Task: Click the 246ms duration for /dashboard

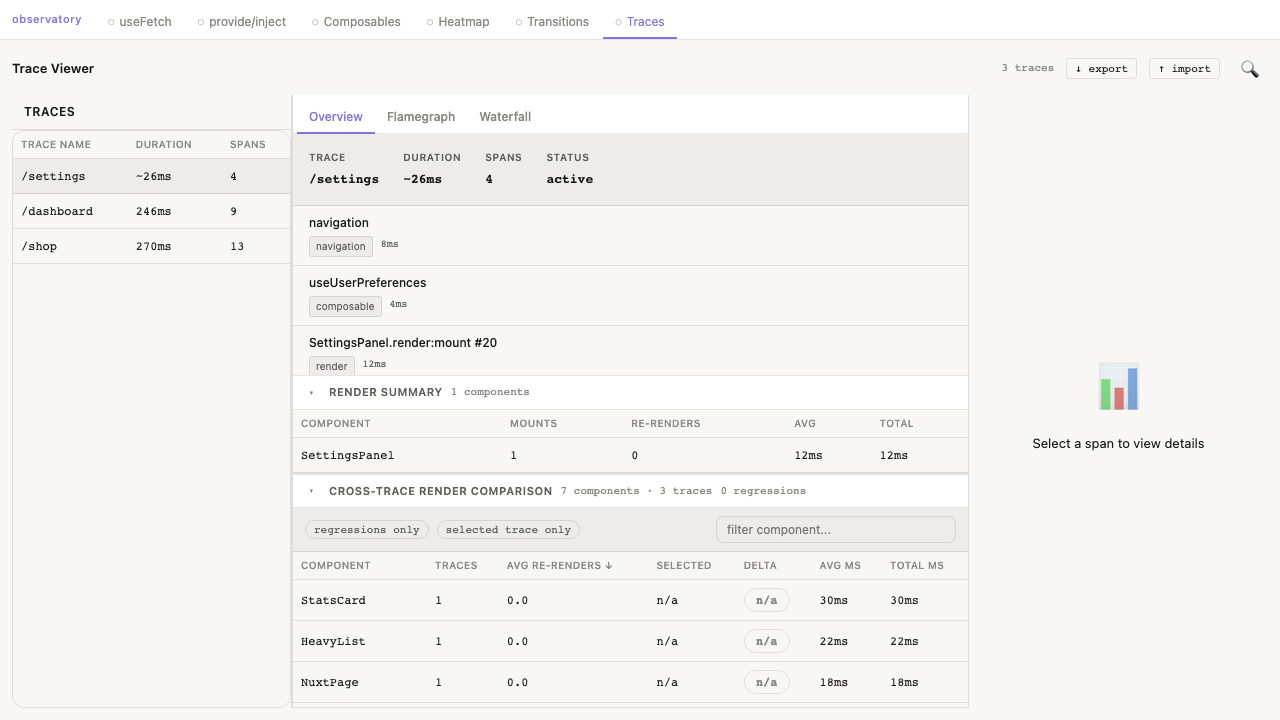Action: [x=154, y=212]
